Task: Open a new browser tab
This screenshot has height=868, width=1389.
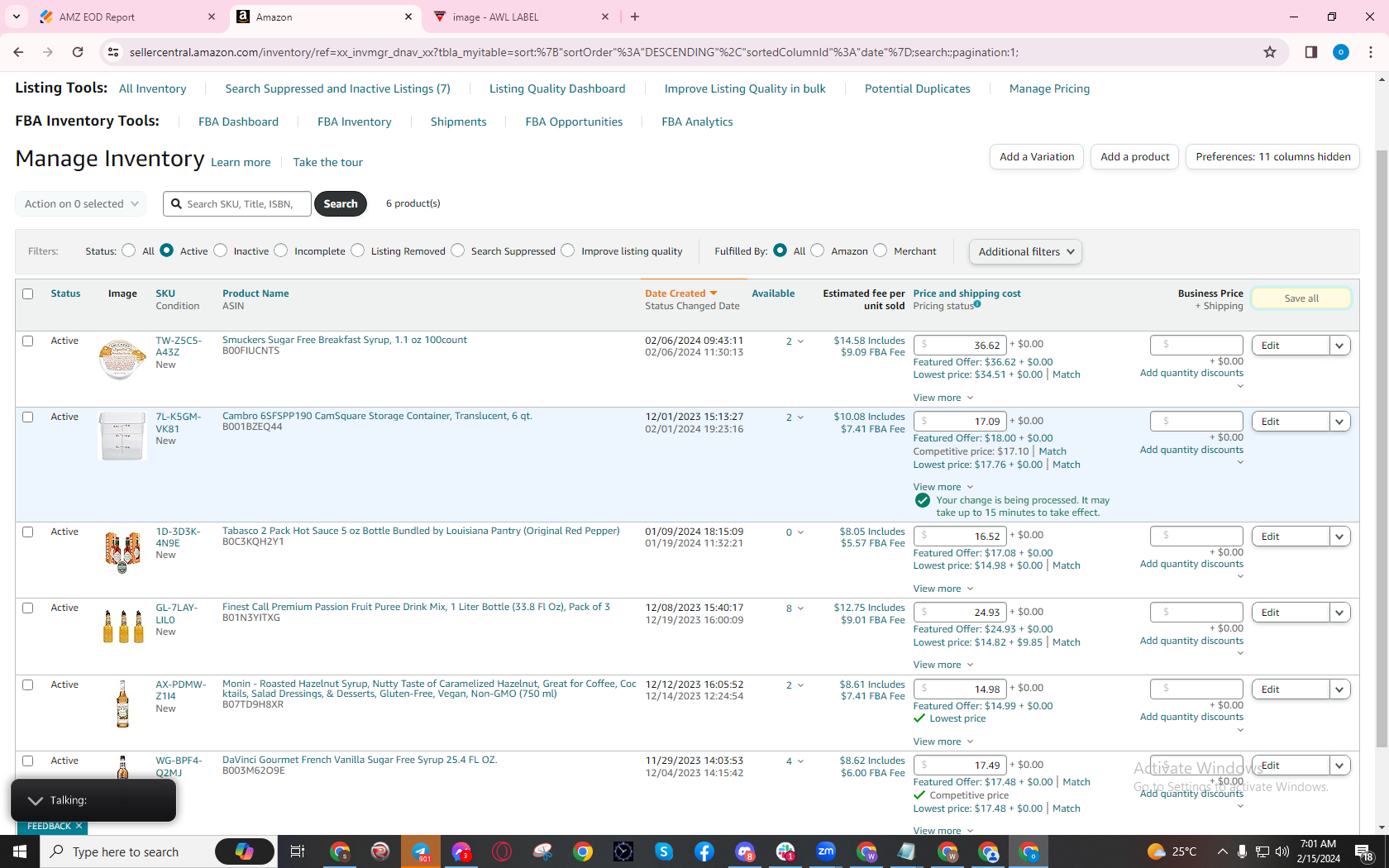Action: (x=635, y=17)
